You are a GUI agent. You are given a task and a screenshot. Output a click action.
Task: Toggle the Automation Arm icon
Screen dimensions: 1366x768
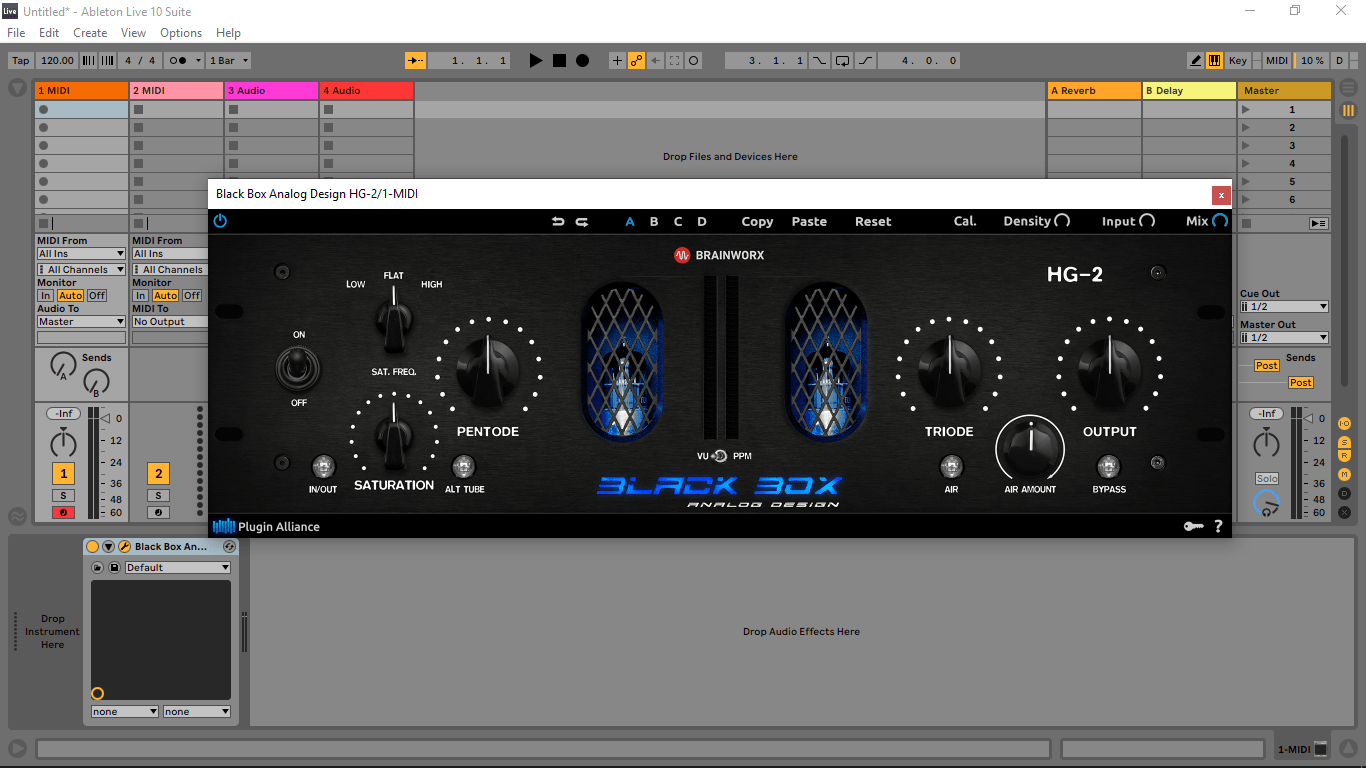636,61
